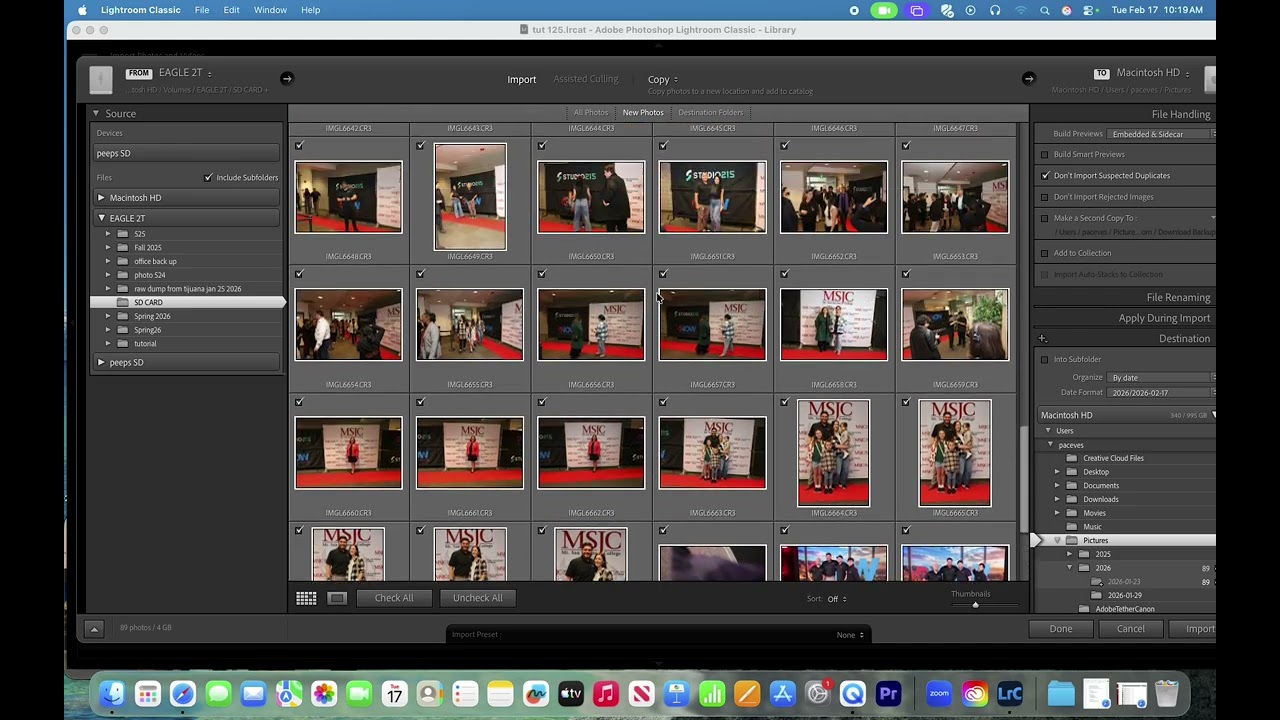1280x720 pixels.
Task: Expand the File Renaming panel
Action: (x=1178, y=298)
